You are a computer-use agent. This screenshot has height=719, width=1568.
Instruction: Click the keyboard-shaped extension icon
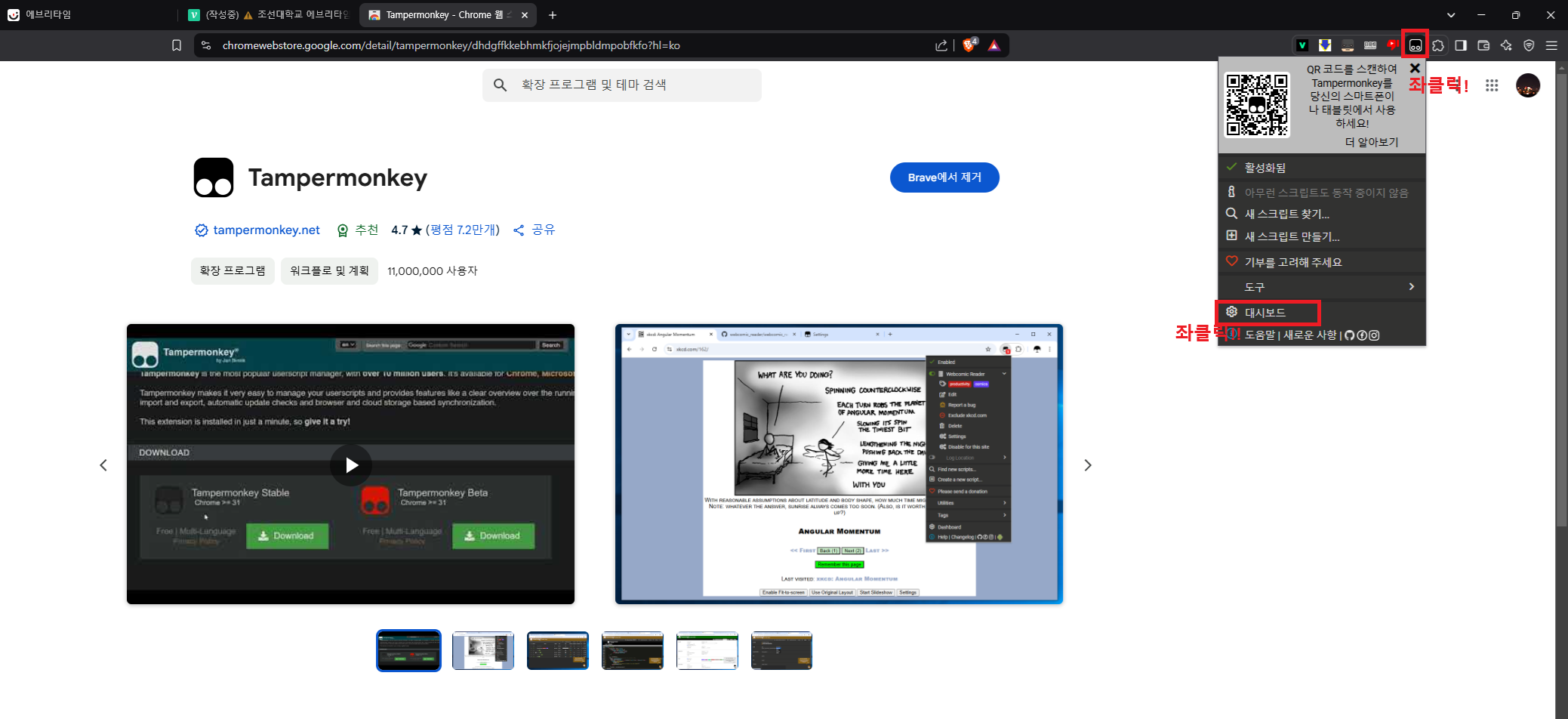1370,45
